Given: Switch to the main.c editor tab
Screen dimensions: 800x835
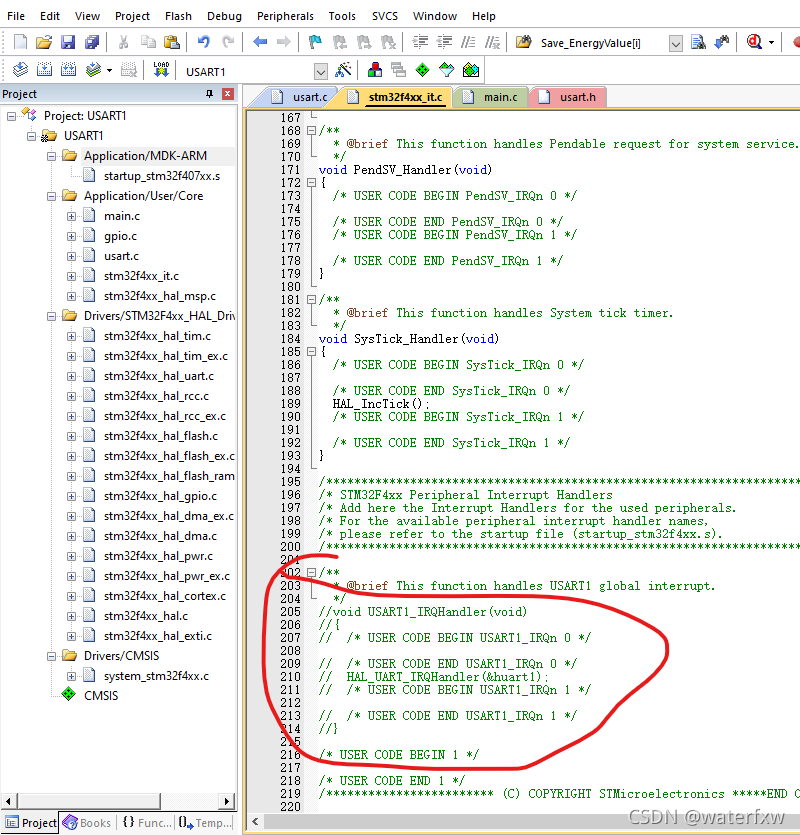Looking at the screenshot, I should (490, 97).
